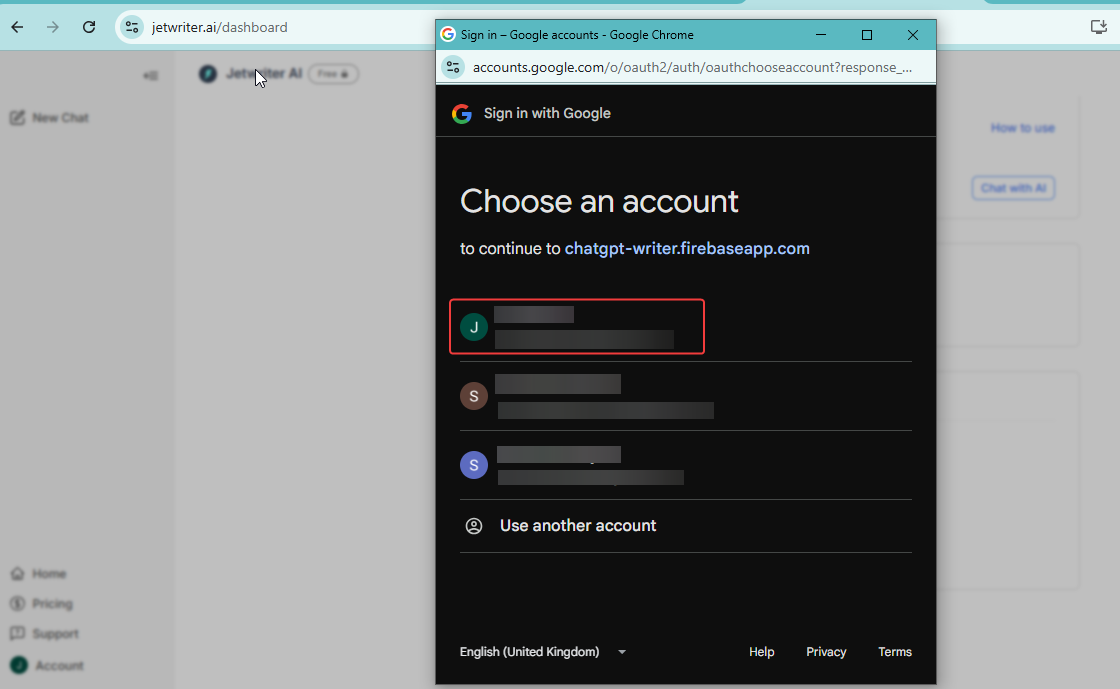The height and width of the screenshot is (689, 1120).
Task: Open Home in JetWriter sidebar
Action: click(39, 573)
